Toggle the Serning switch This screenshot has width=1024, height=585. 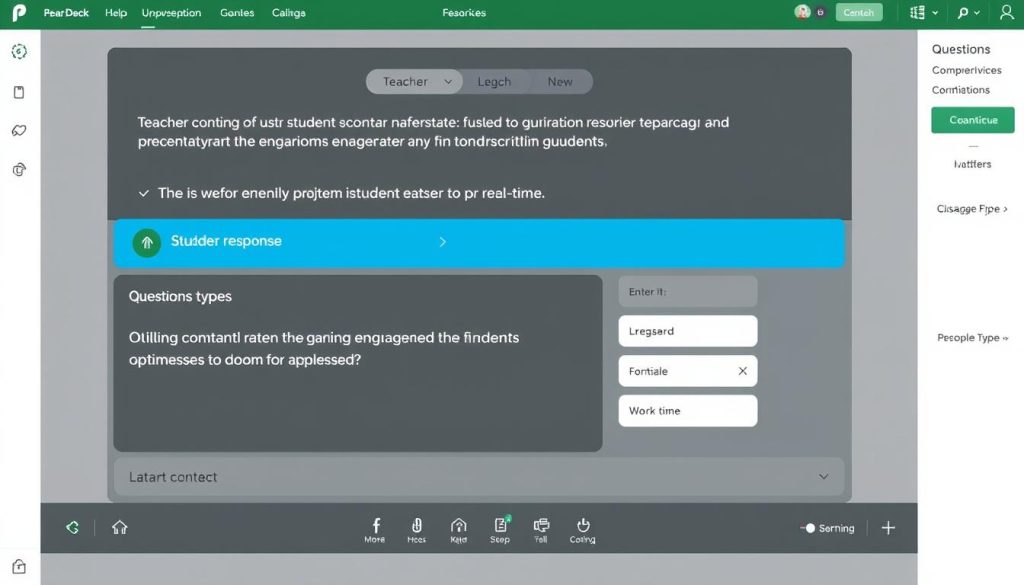pyautogui.click(x=808, y=528)
